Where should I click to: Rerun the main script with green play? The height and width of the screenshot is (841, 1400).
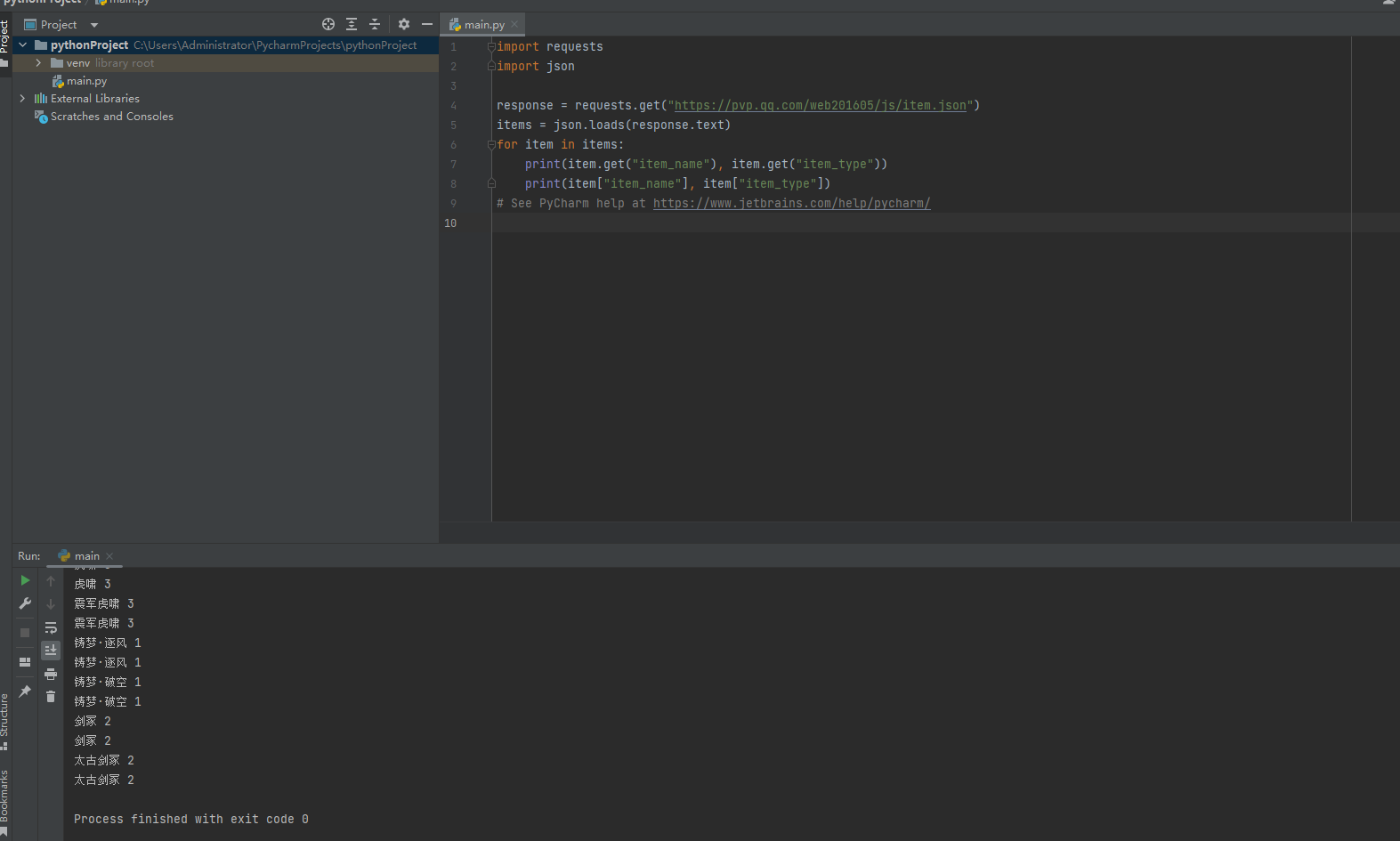[x=25, y=580]
